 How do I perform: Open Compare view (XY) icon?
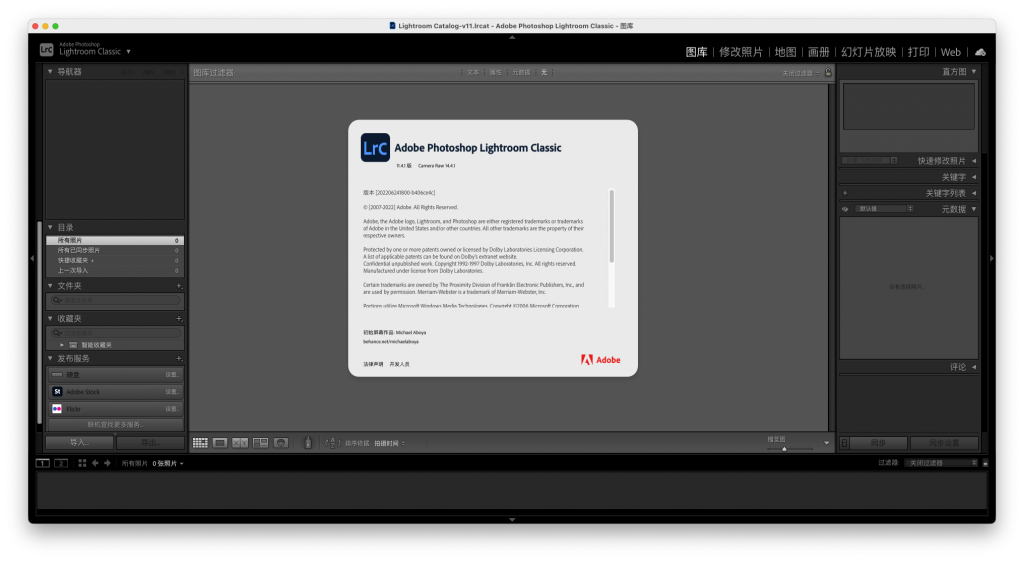pos(240,443)
